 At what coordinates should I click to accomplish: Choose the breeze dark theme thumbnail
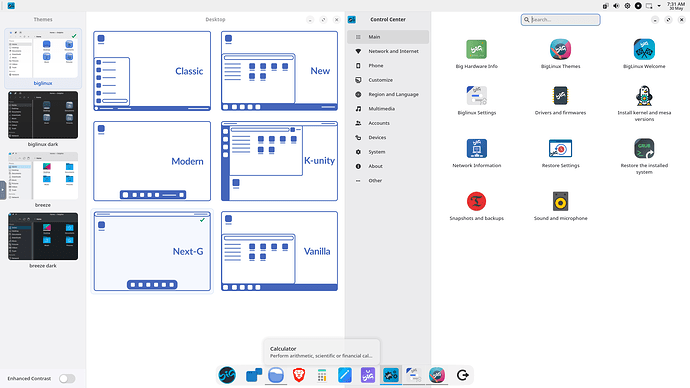(x=43, y=236)
